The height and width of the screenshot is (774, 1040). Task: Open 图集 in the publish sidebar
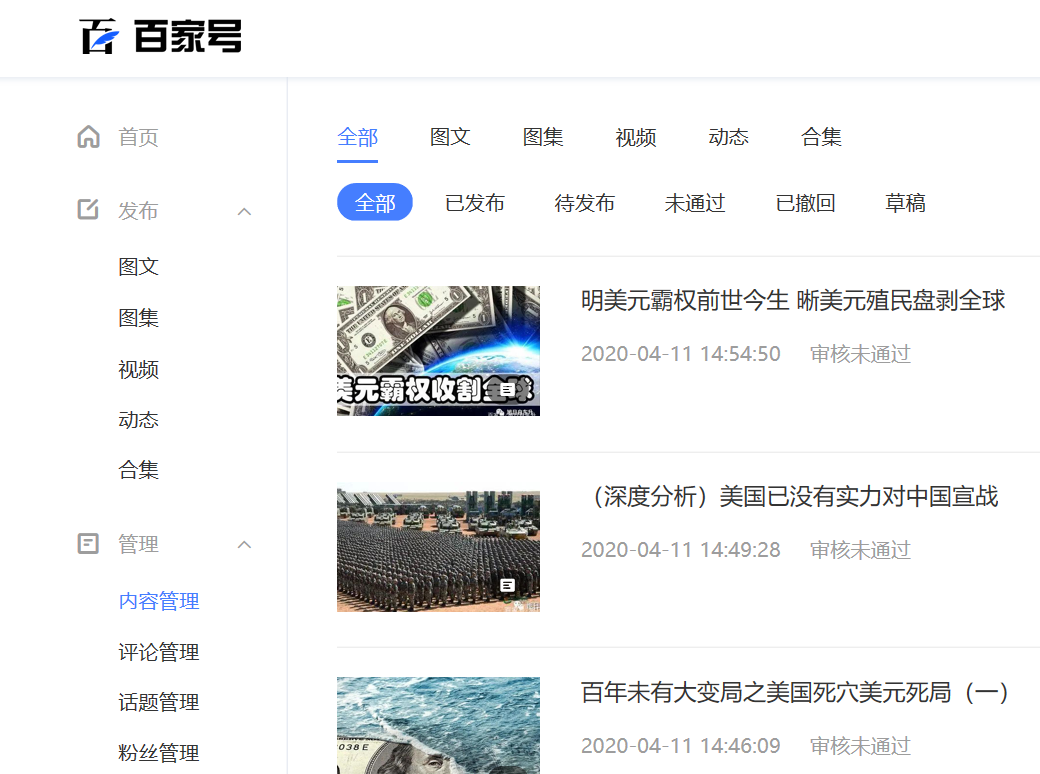point(138,317)
